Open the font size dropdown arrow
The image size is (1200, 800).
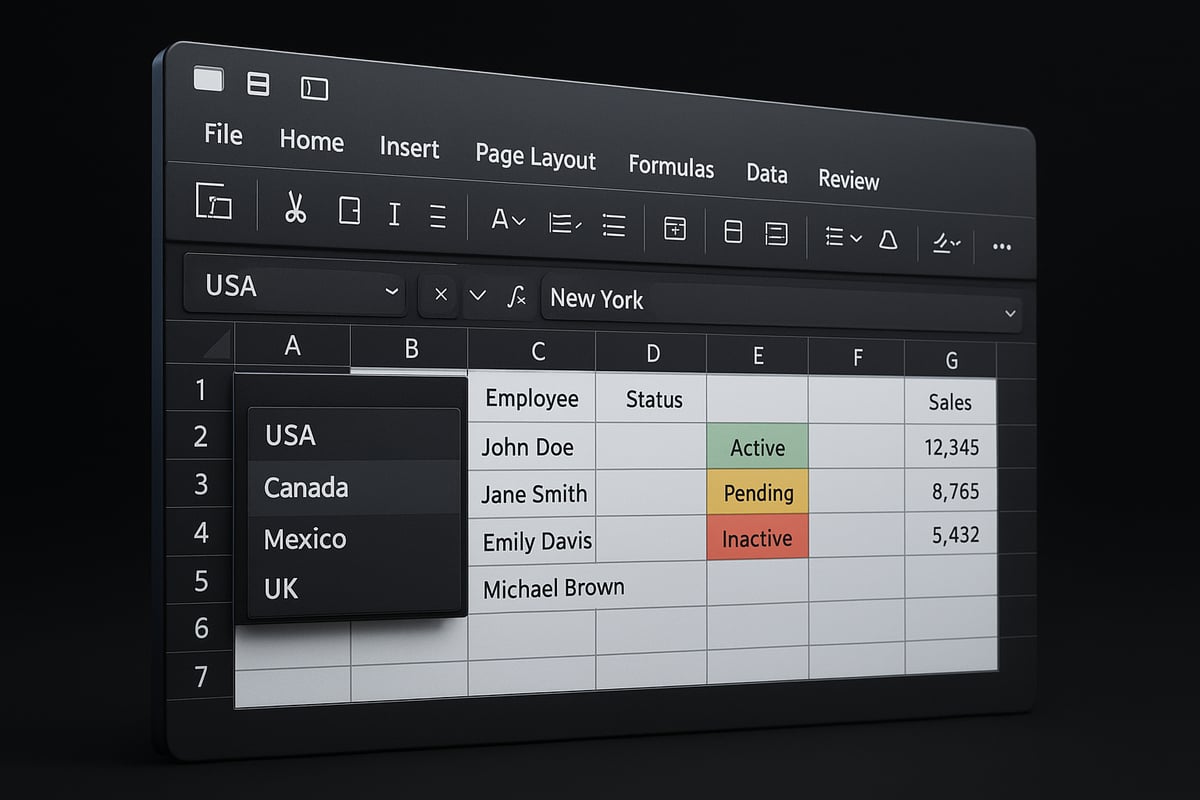[515, 222]
